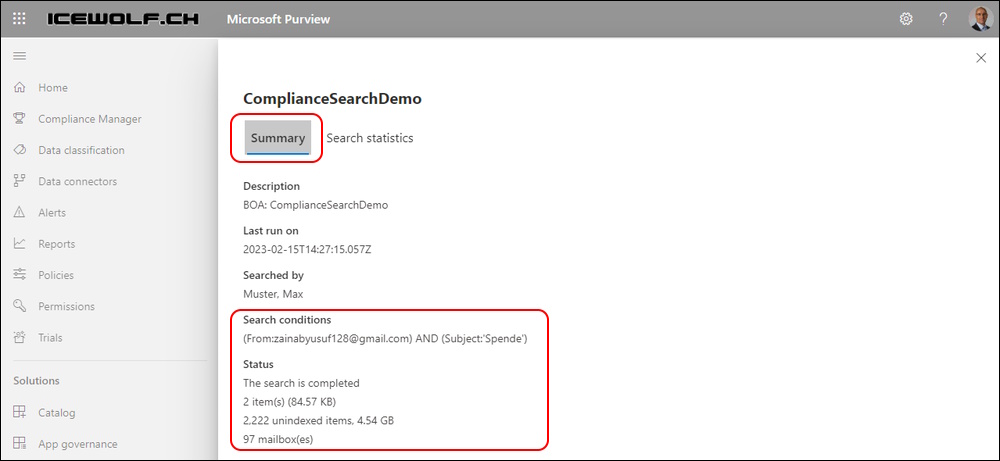Click the Data connectors icon

coord(20,181)
